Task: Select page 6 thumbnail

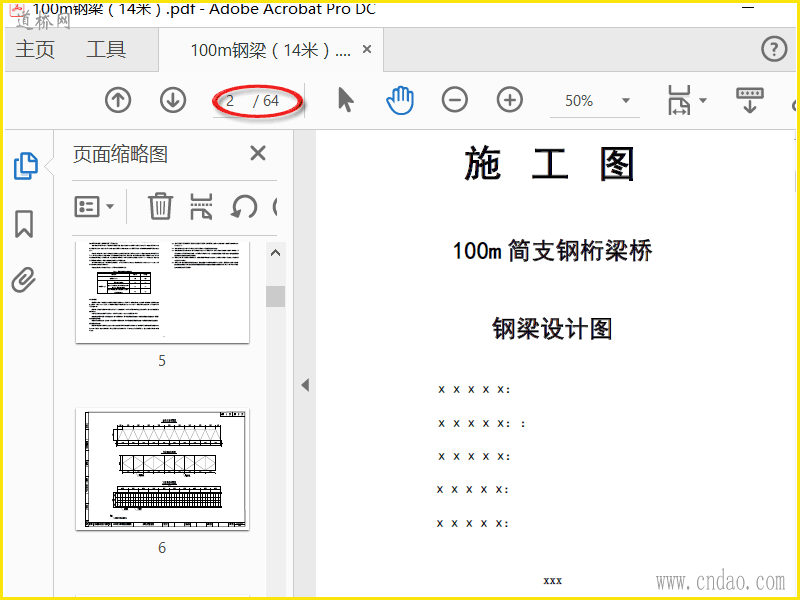Action: [162, 469]
